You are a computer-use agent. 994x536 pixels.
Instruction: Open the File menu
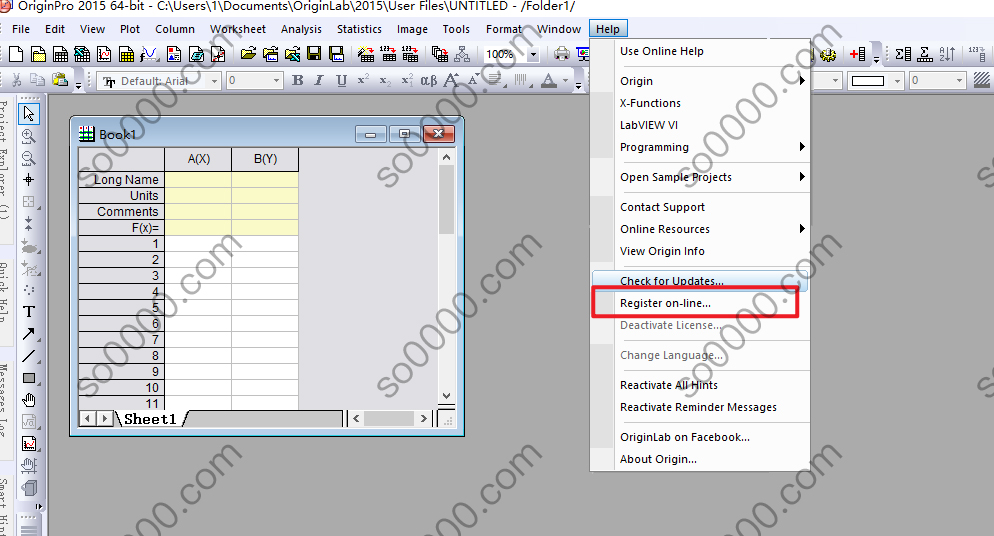tap(21, 29)
